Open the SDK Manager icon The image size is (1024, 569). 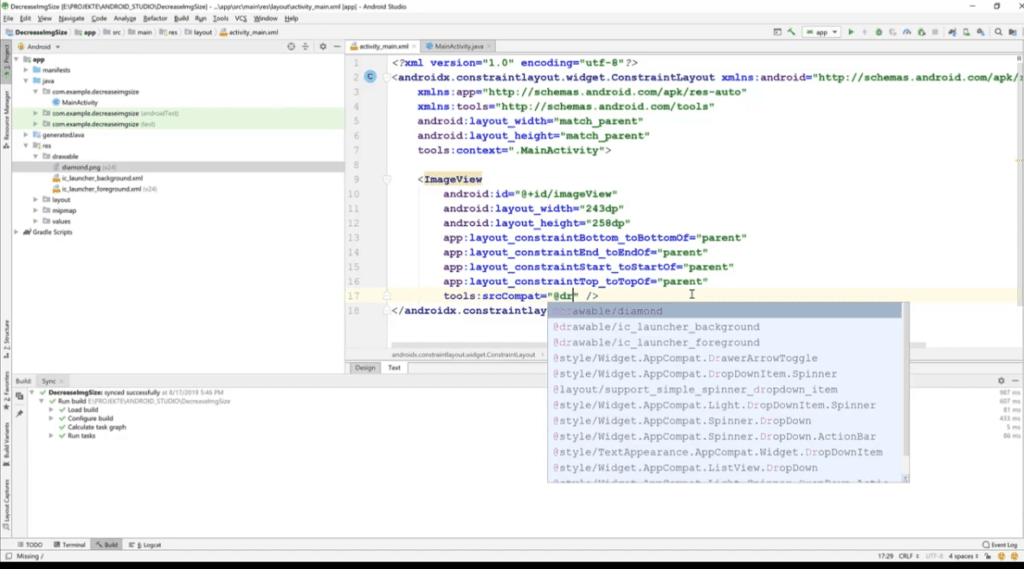pyautogui.click(x=981, y=32)
